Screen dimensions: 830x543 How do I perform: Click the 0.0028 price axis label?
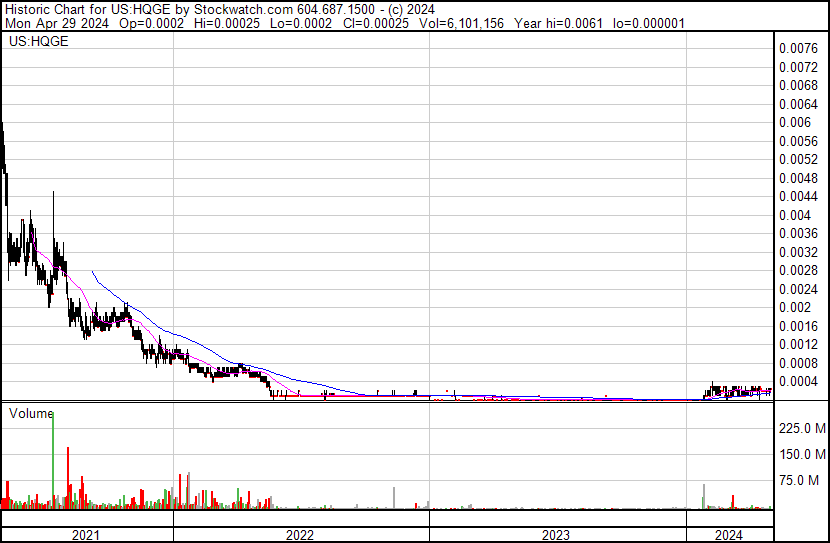point(798,270)
